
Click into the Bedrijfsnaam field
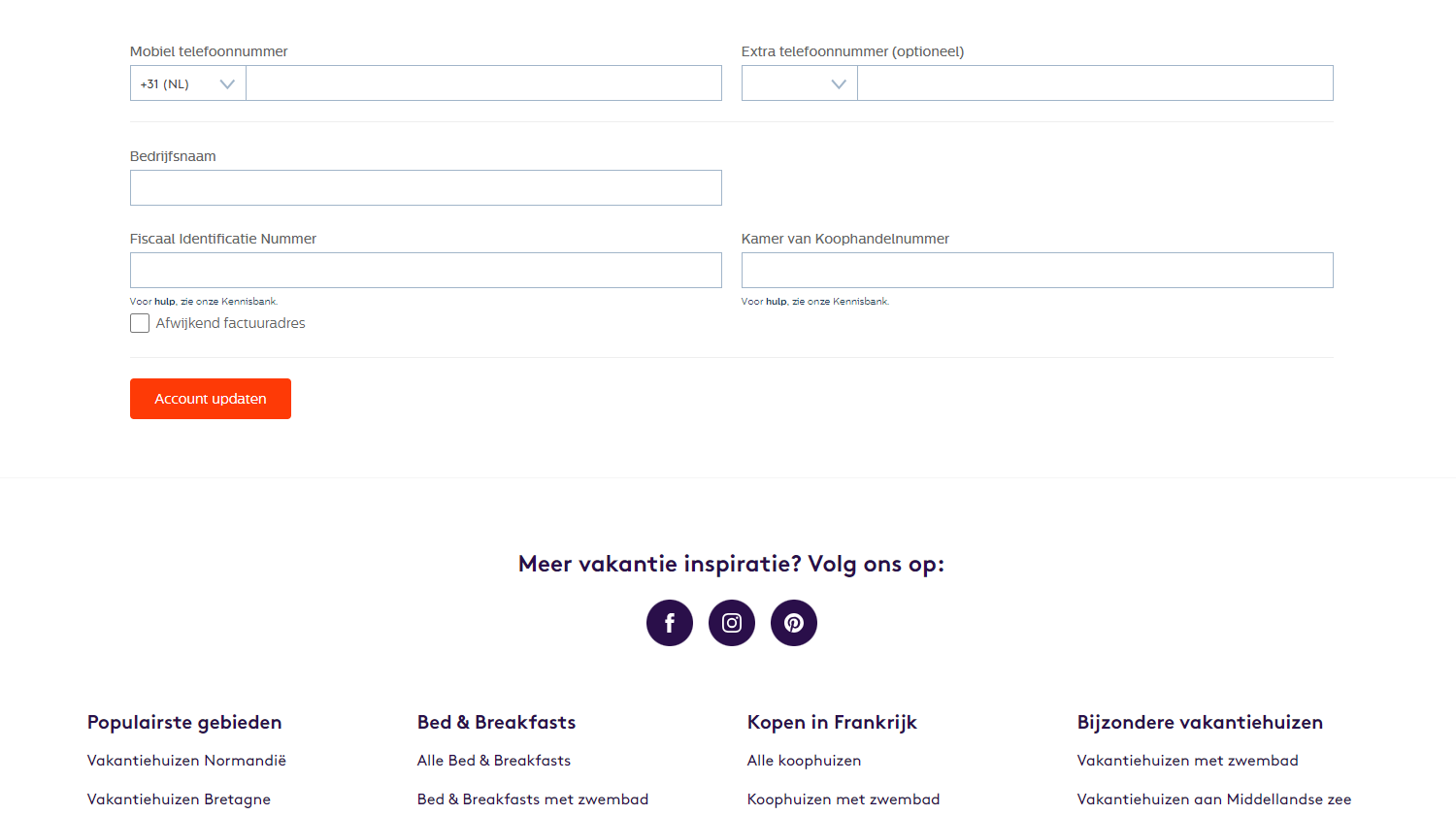425,188
